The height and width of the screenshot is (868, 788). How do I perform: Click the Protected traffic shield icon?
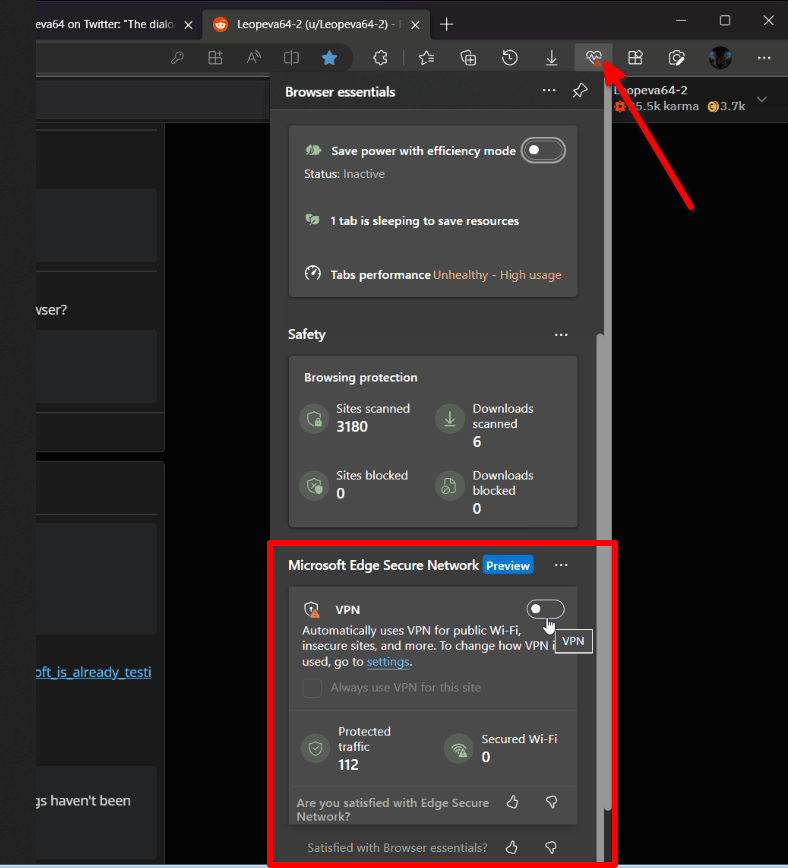point(316,749)
